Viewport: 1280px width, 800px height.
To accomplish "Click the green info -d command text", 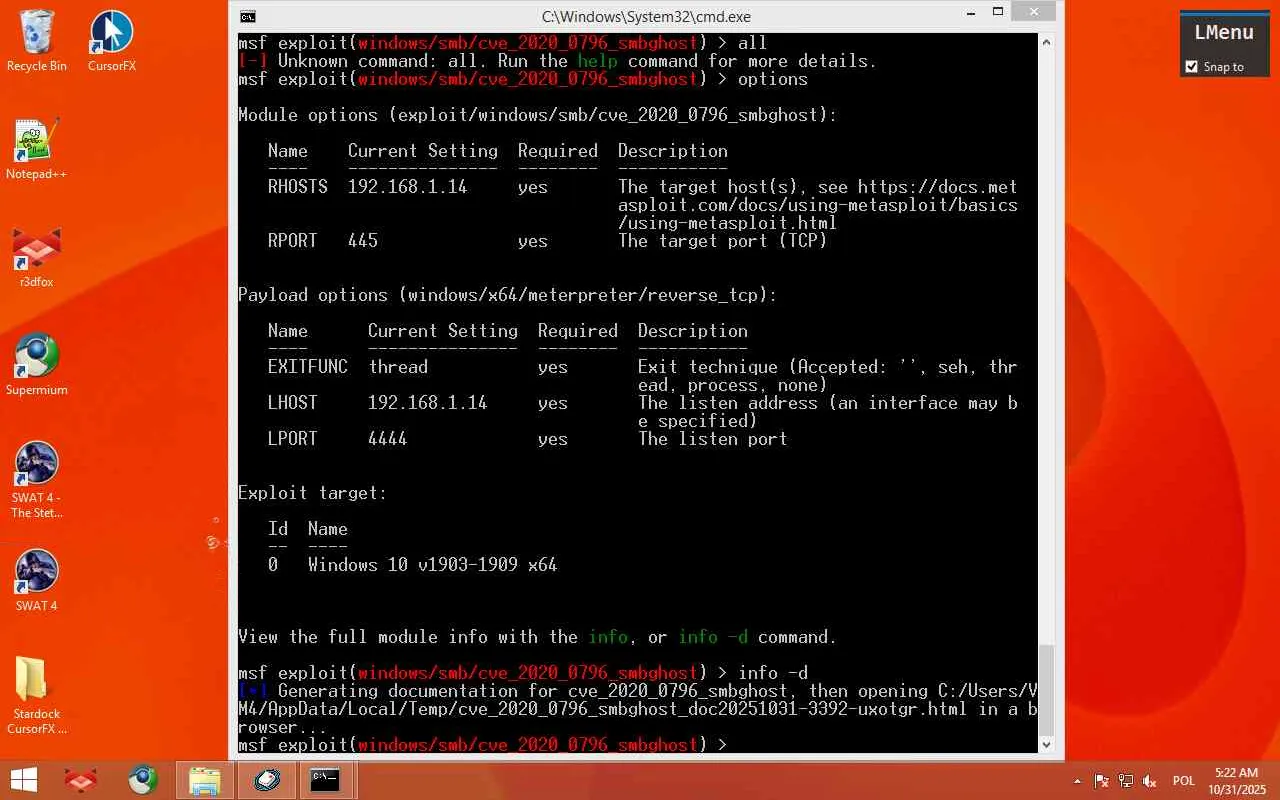I will tap(713, 637).
